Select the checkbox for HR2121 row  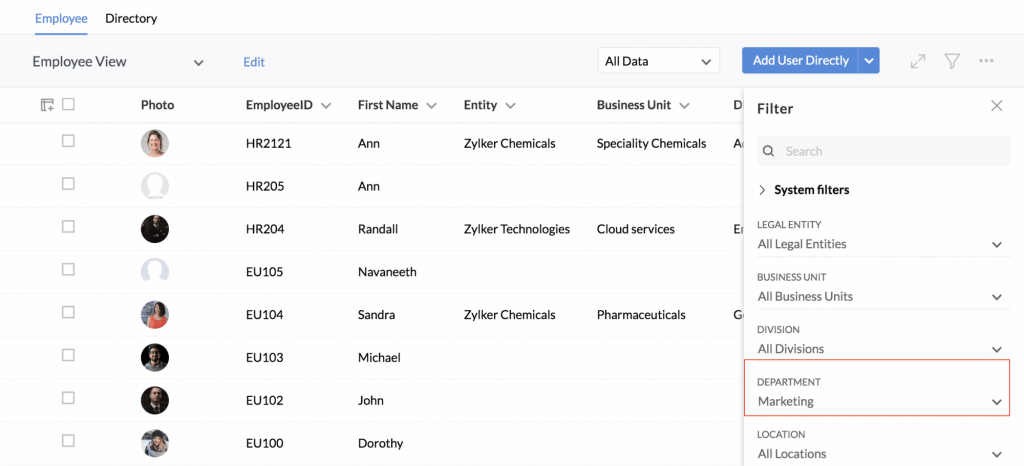pyautogui.click(x=68, y=141)
